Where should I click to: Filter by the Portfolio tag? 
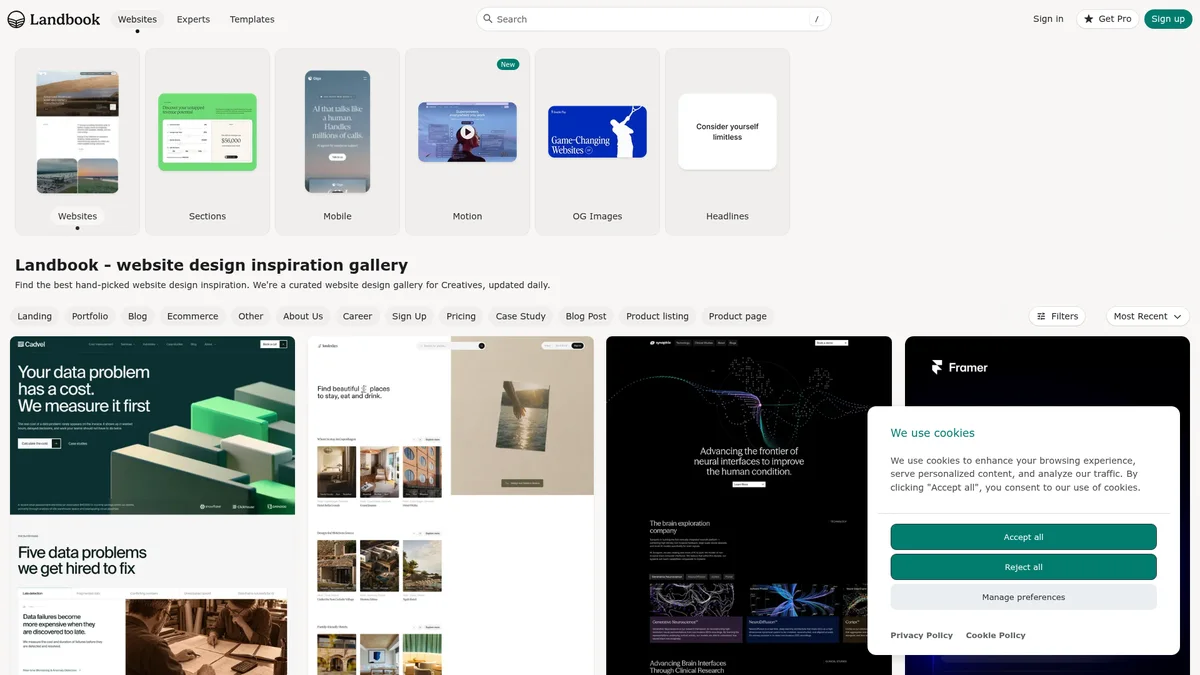tap(90, 316)
